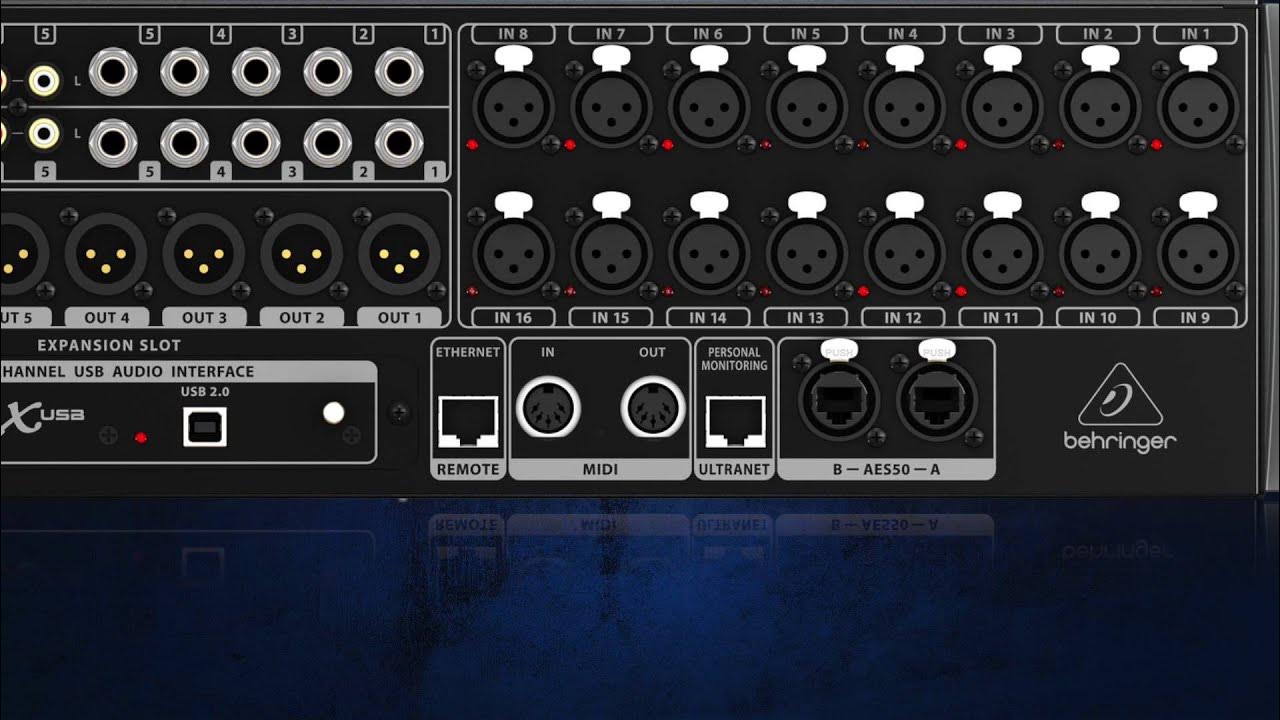
Task: Select the IN 12 XLR input connector
Action: click(904, 254)
